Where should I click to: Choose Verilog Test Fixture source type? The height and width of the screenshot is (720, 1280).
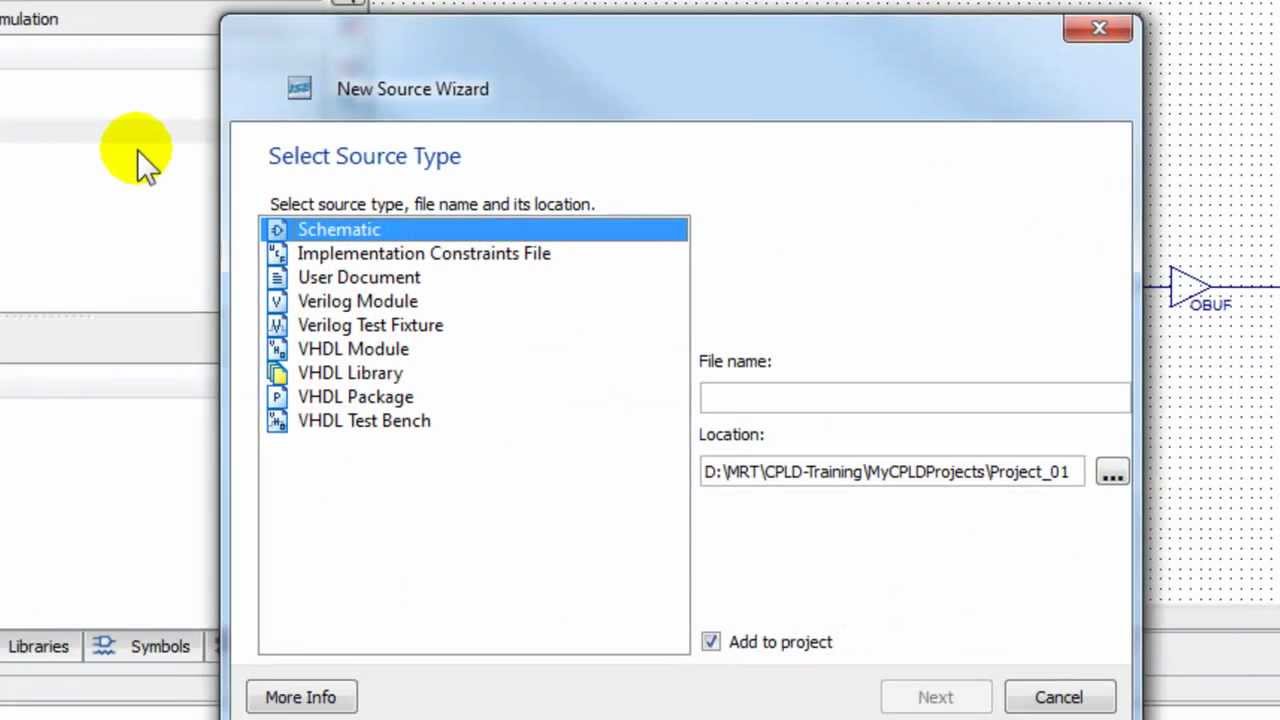(x=474, y=326)
